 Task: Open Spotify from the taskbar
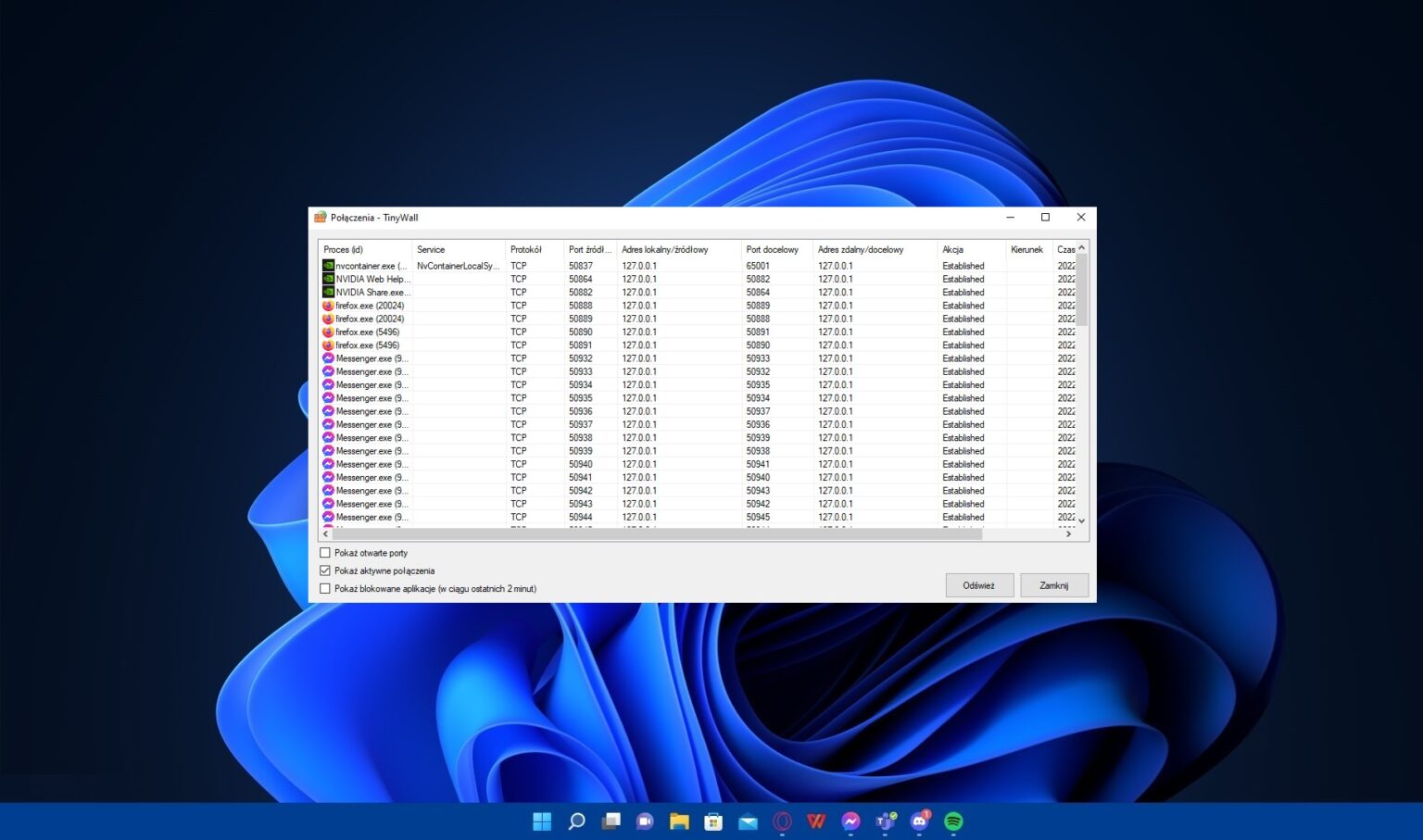coord(953,821)
